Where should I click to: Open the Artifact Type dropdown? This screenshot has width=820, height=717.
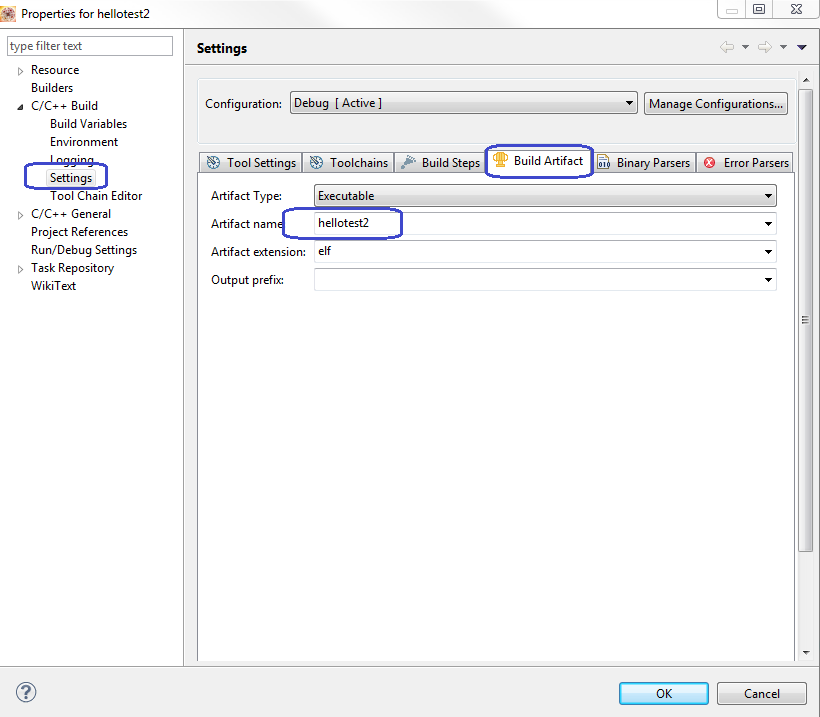[545, 196]
